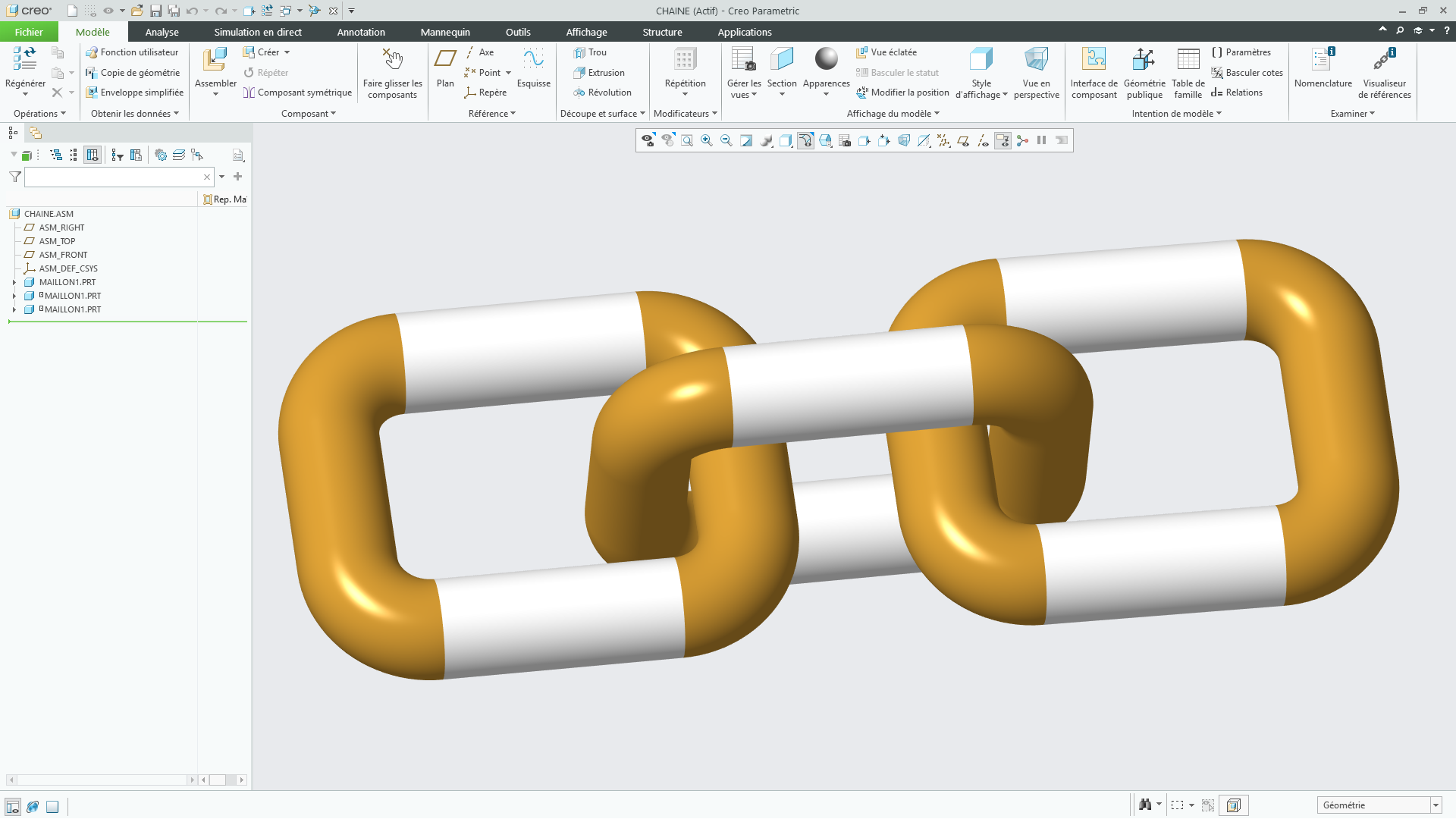Toggle datum plane display in graphics toolbar
1456x819 pixels.
[x=963, y=140]
